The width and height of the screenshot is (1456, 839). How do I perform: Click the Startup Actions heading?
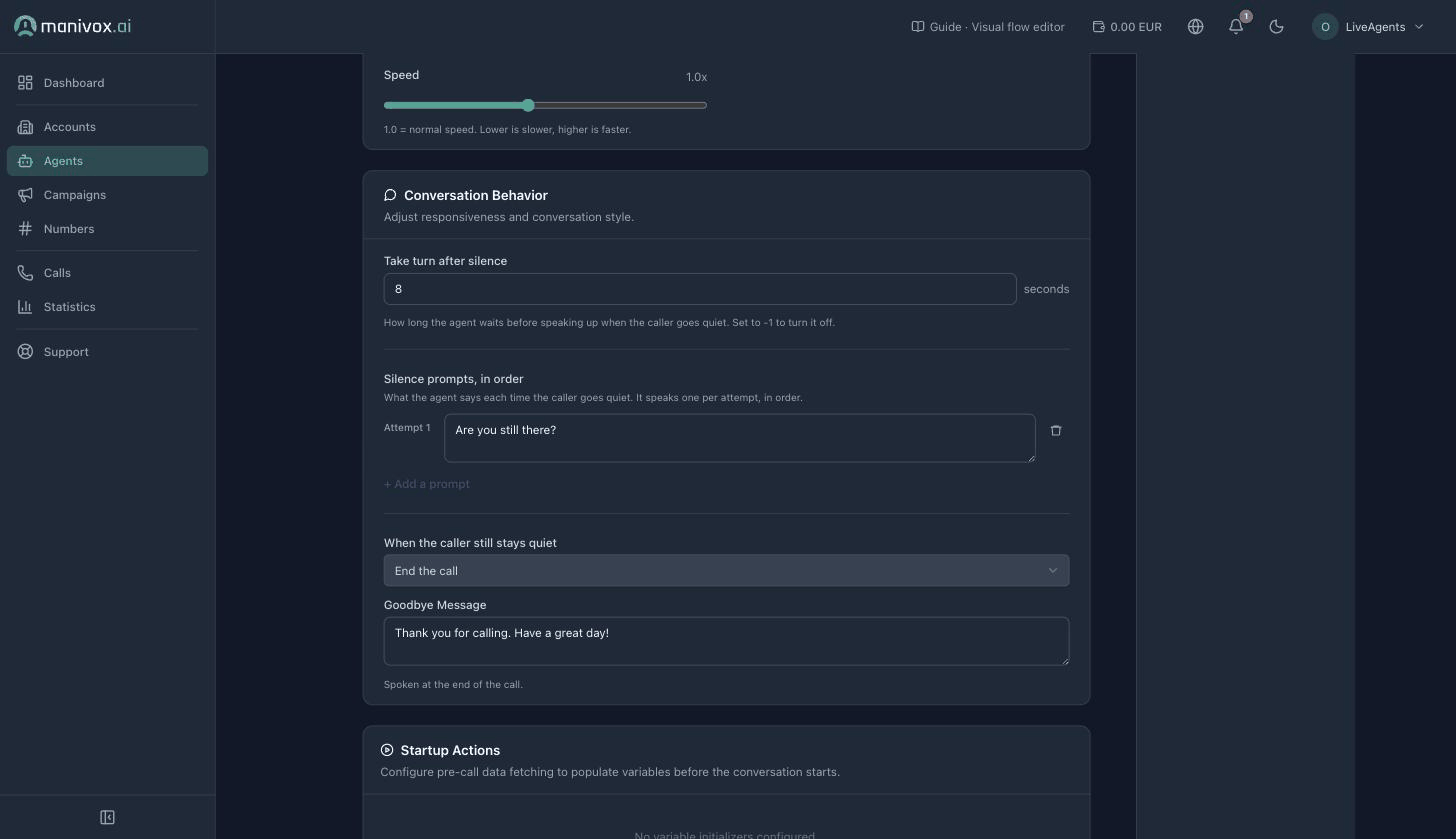coord(450,750)
